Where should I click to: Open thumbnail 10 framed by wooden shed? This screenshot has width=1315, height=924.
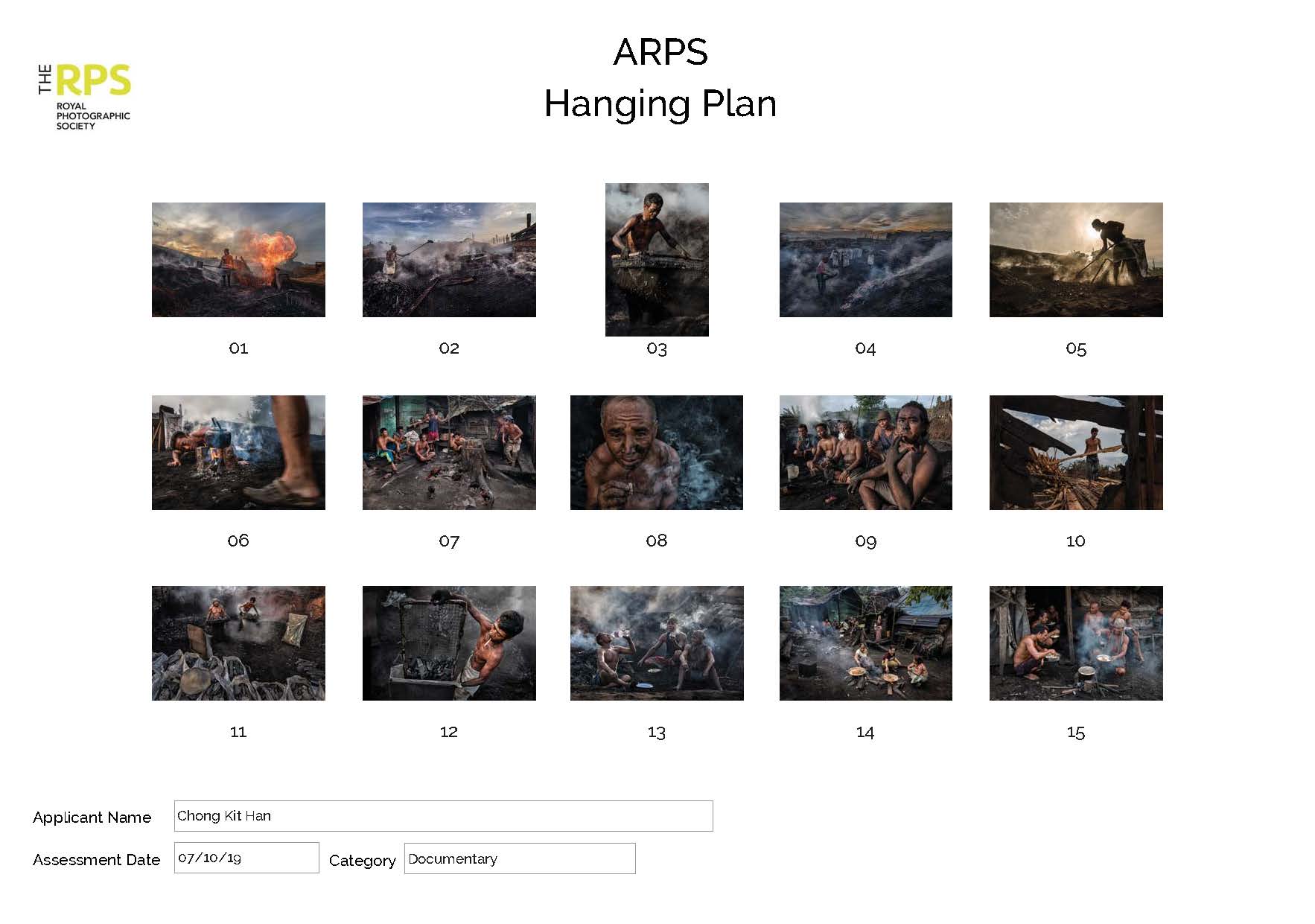tap(1075, 453)
